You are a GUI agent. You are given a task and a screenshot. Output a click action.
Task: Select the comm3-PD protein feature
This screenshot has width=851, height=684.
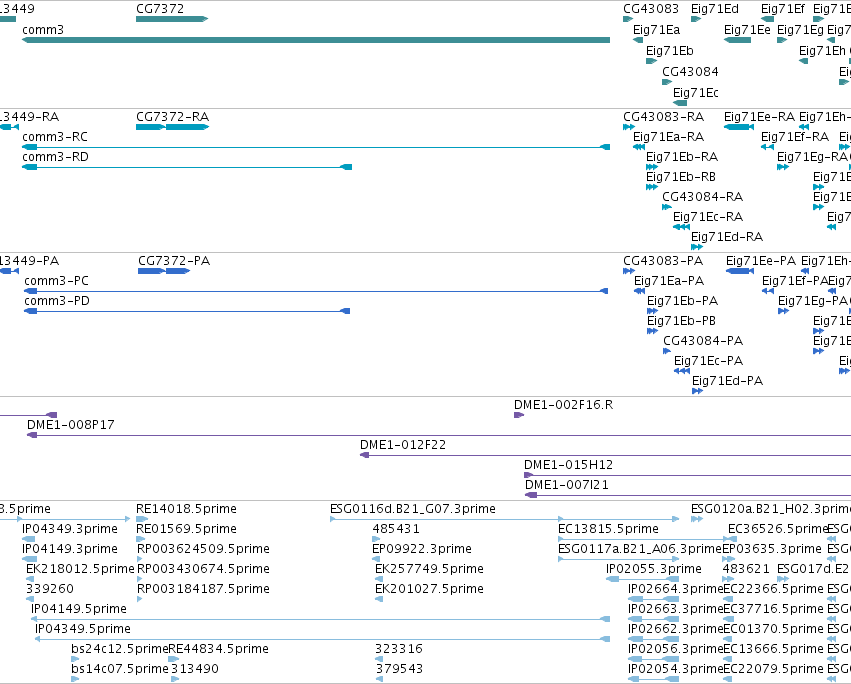pos(187,311)
